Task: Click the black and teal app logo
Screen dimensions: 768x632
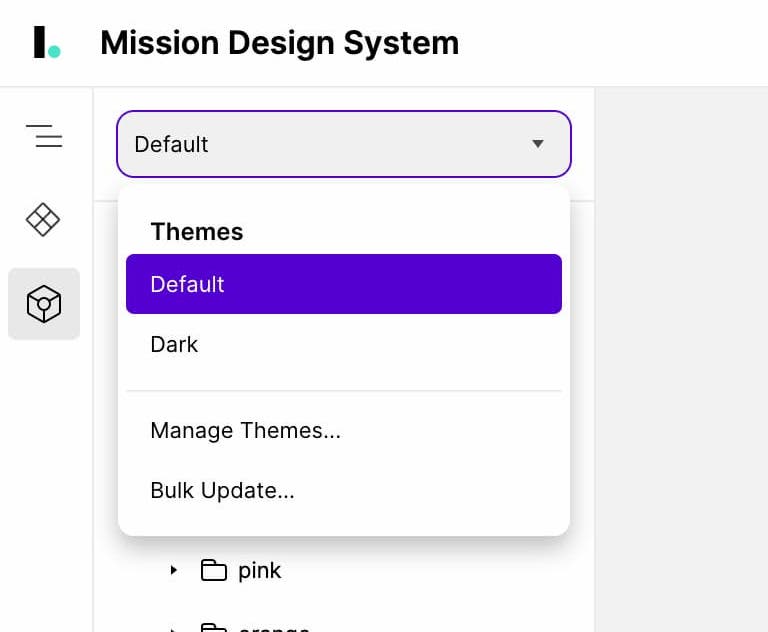Action: [x=47, y=42]
